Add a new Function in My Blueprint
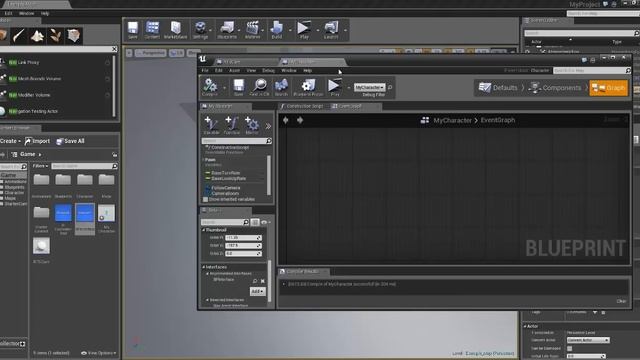Viewport: 640px width, 360px height. click(232, 125)
